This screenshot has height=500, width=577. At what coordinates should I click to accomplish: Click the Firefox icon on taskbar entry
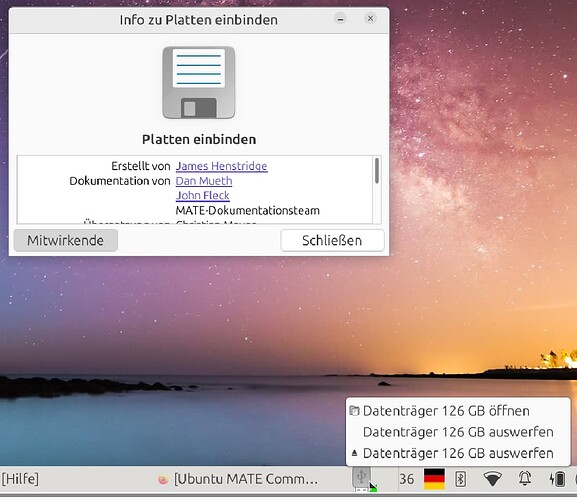tap(163, 479)
